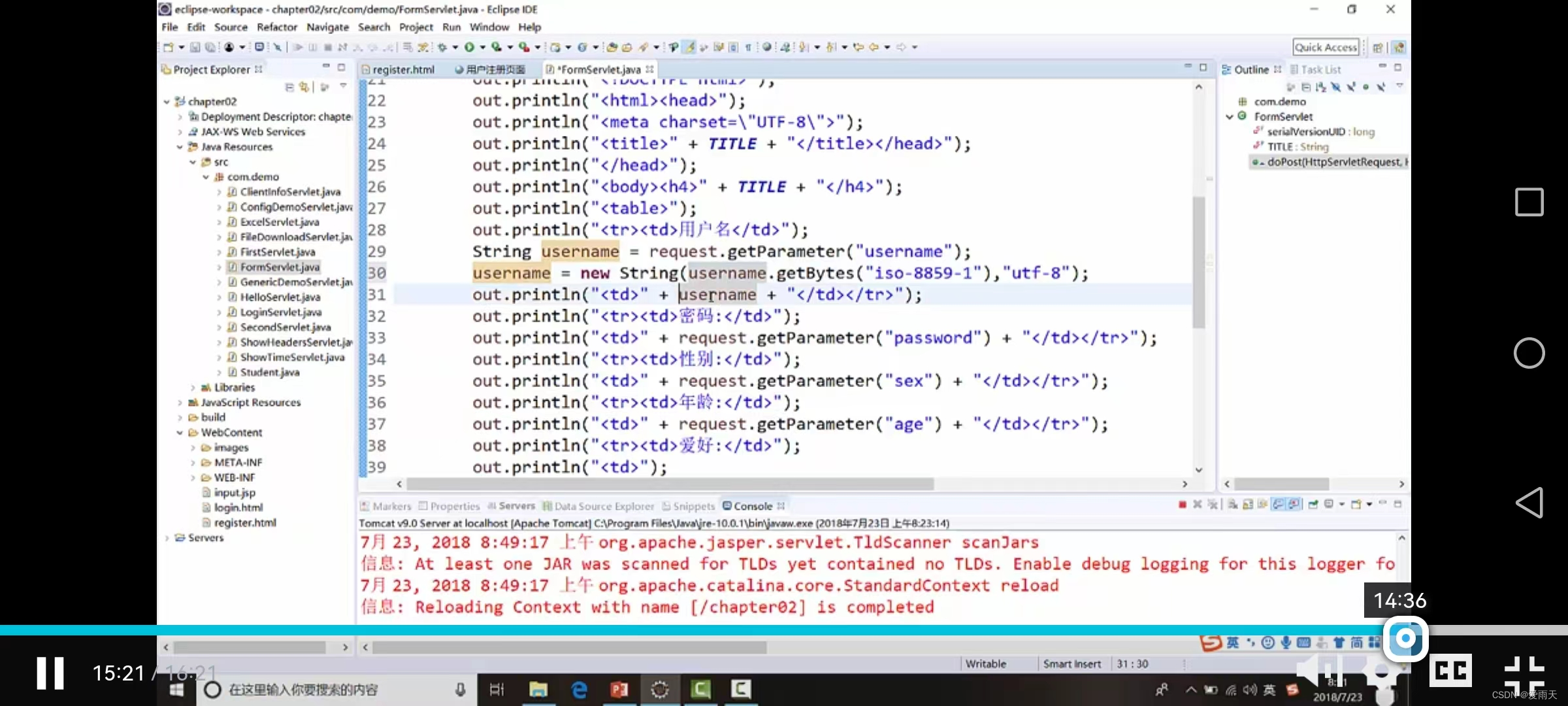Toggle Link with Editor in Project Explorer

304,86
